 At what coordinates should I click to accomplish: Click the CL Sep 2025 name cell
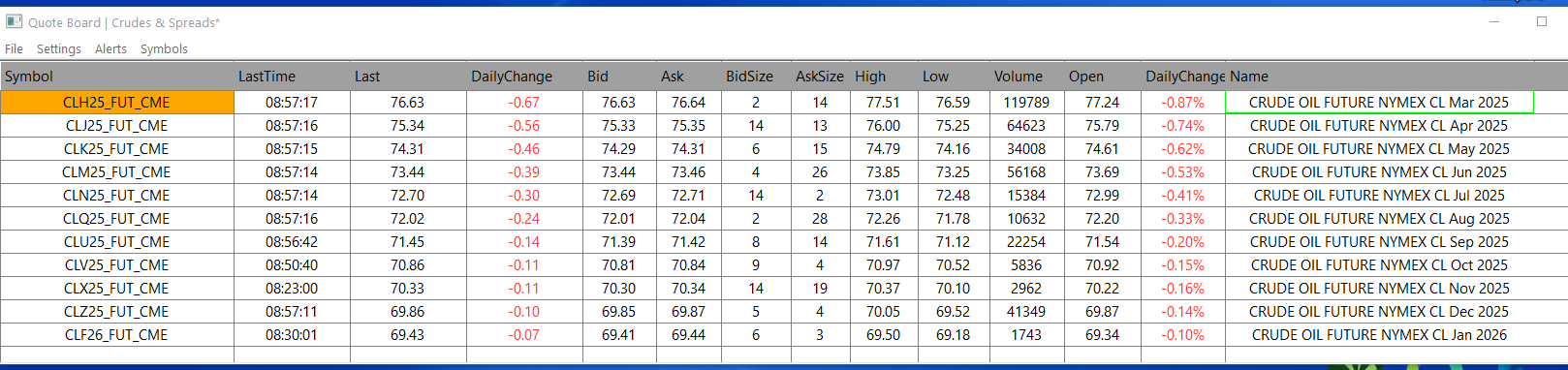coord(1379,242)
